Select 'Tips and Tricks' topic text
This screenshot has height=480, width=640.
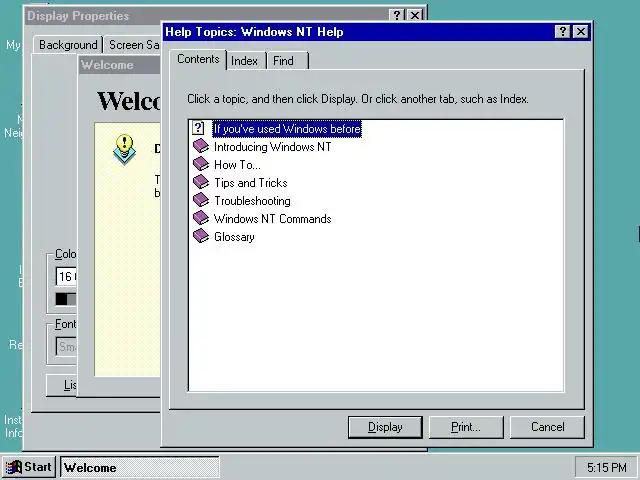251,183
